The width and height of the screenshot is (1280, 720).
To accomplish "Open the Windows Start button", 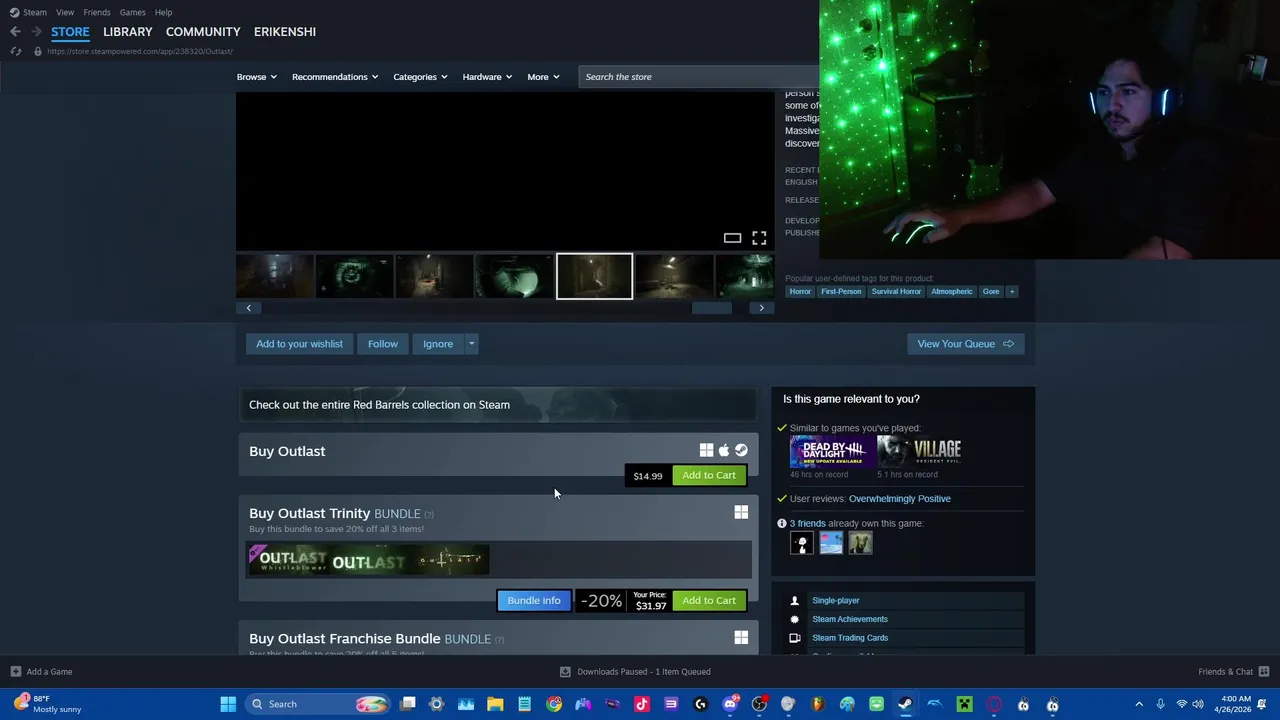I will (x=228, y=705).
